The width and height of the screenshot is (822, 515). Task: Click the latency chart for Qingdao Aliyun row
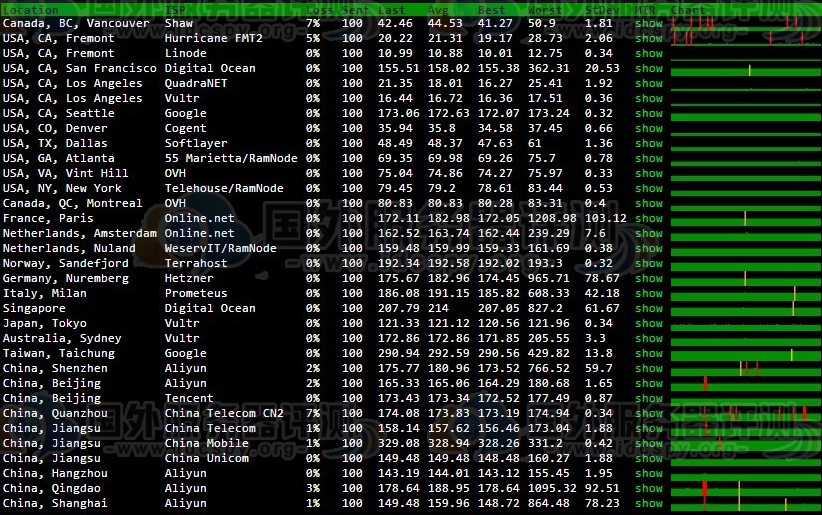tap(746, 491)
